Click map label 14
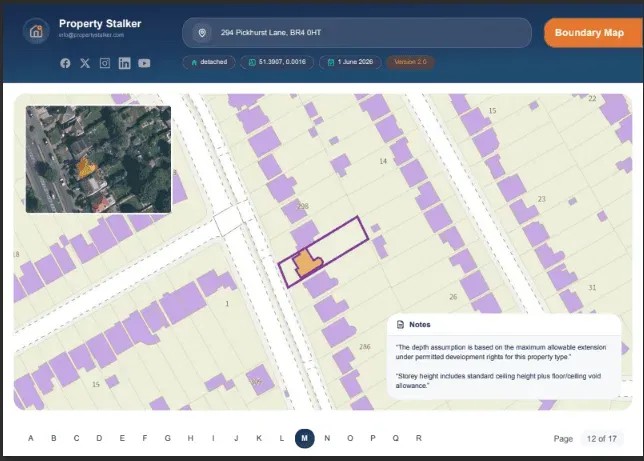The width and height of the screenshot is (644, 461). click(x=383, y=161)
